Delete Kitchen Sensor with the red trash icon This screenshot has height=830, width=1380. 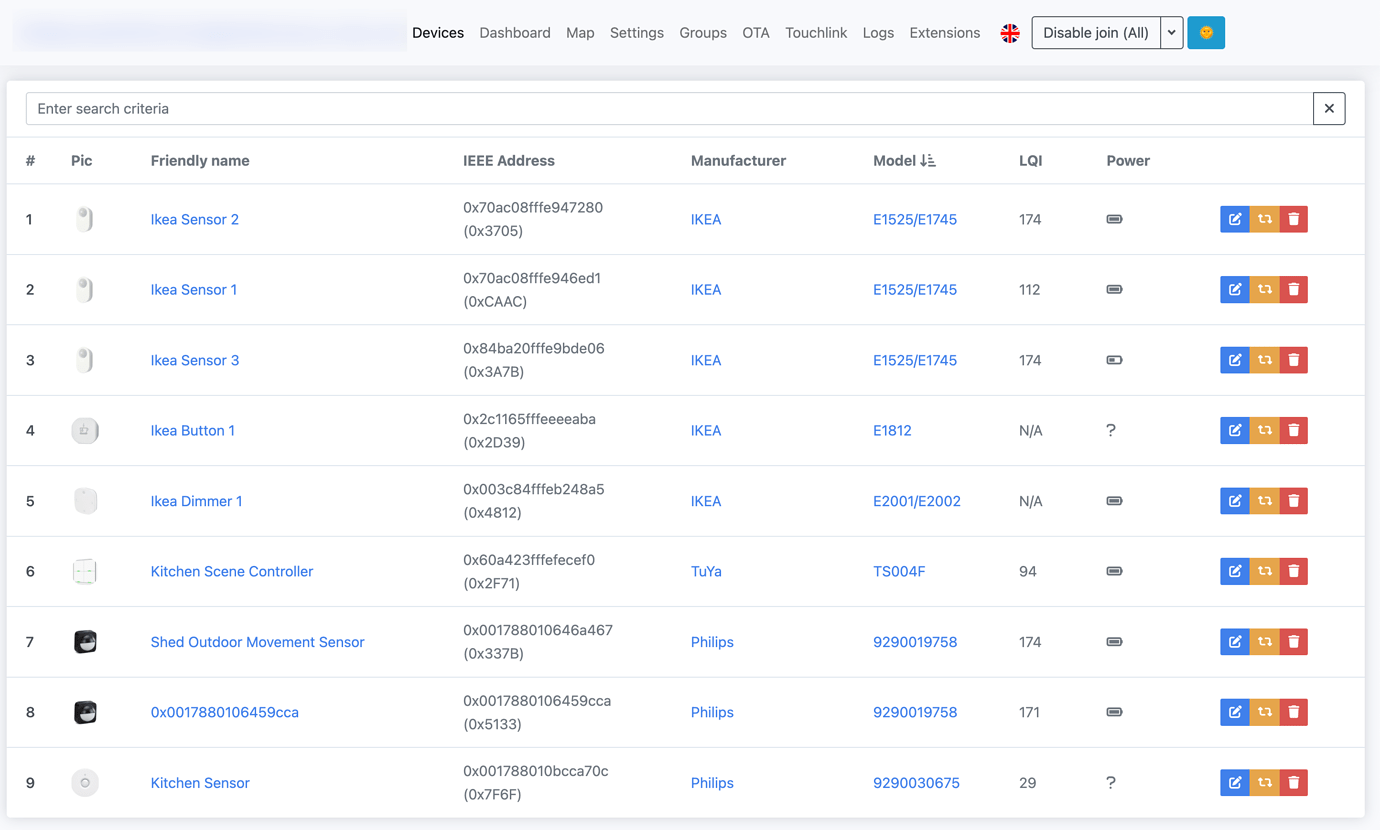pyautogui.click(x=1294, y=783)
